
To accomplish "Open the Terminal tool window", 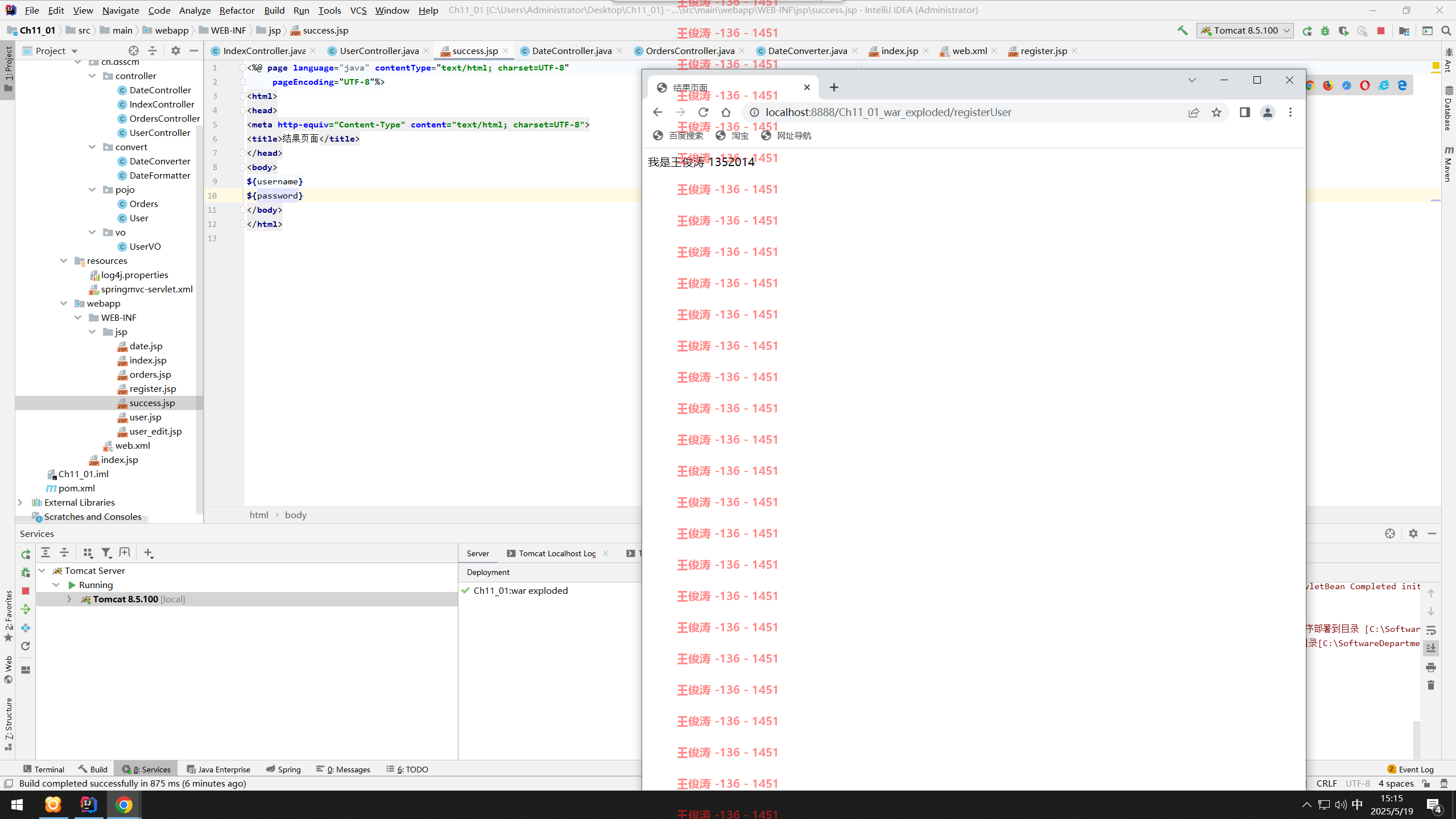I will (x=44, y=769).
